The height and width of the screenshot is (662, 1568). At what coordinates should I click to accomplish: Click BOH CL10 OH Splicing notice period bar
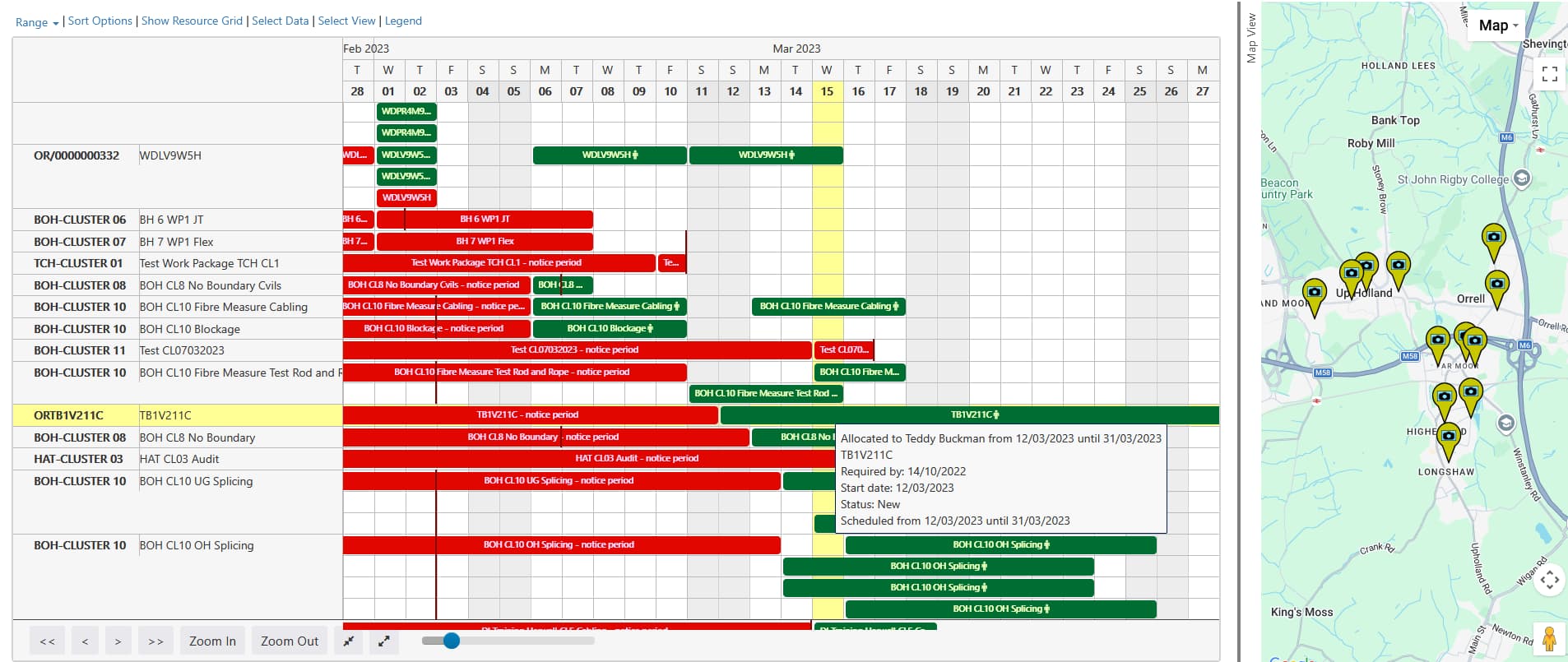click(562, 545)
